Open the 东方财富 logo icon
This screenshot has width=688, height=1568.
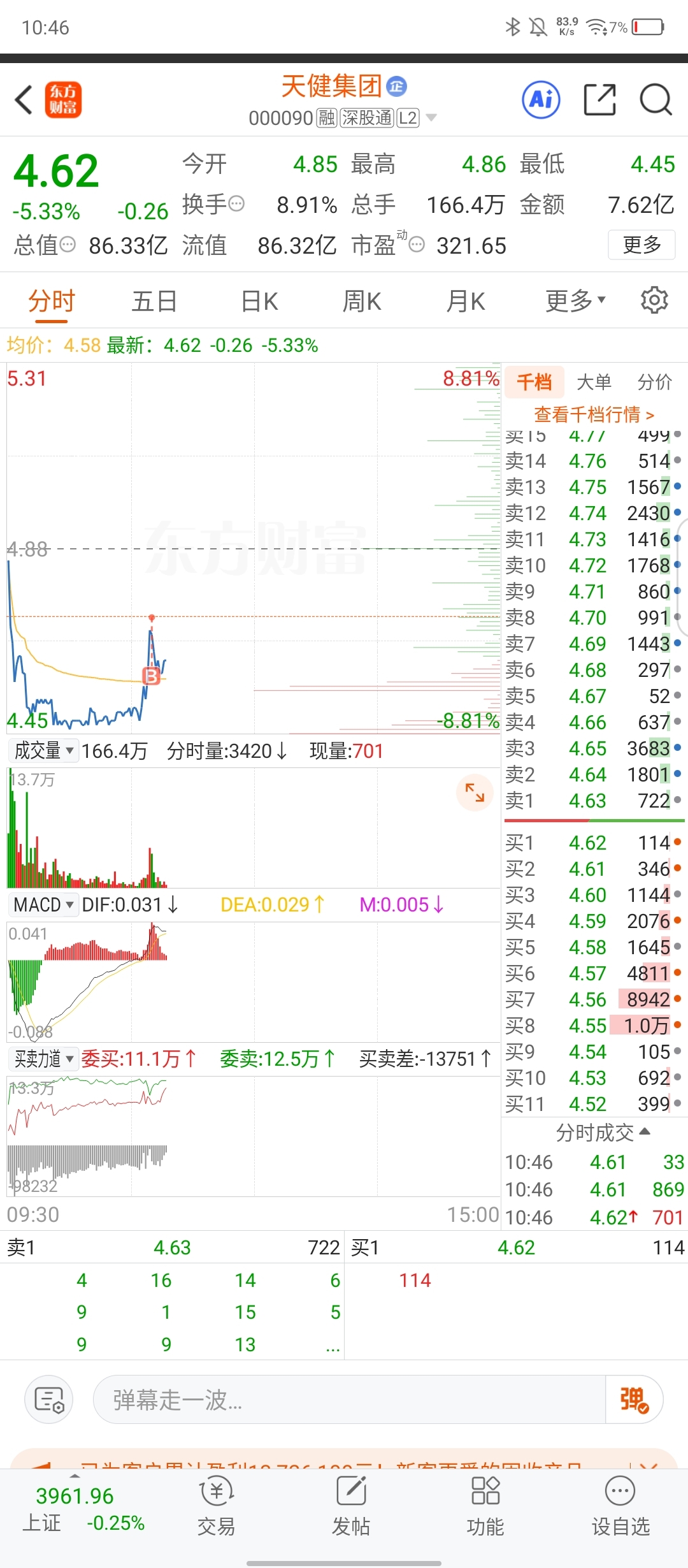(63, 99)
